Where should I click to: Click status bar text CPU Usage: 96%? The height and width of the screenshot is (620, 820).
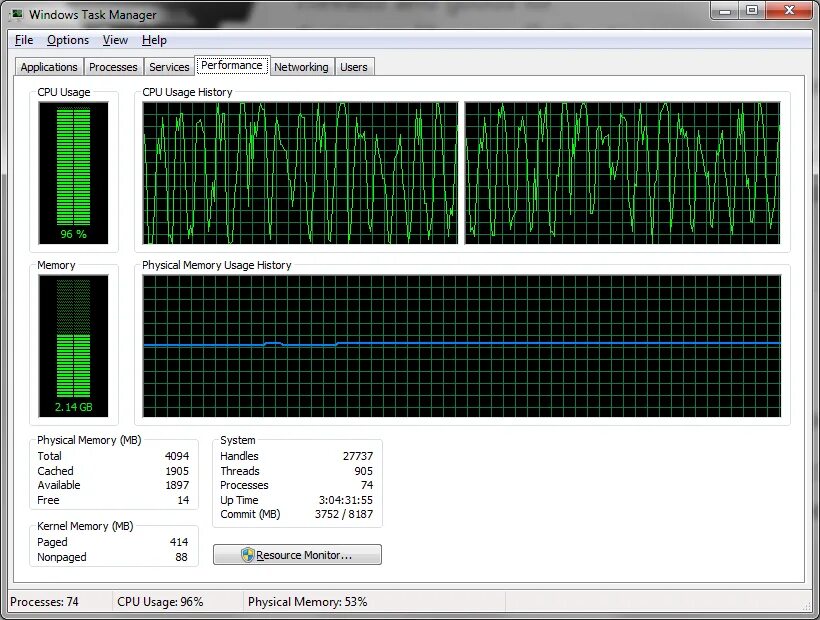pyautogui.click(x=160, y=602)
